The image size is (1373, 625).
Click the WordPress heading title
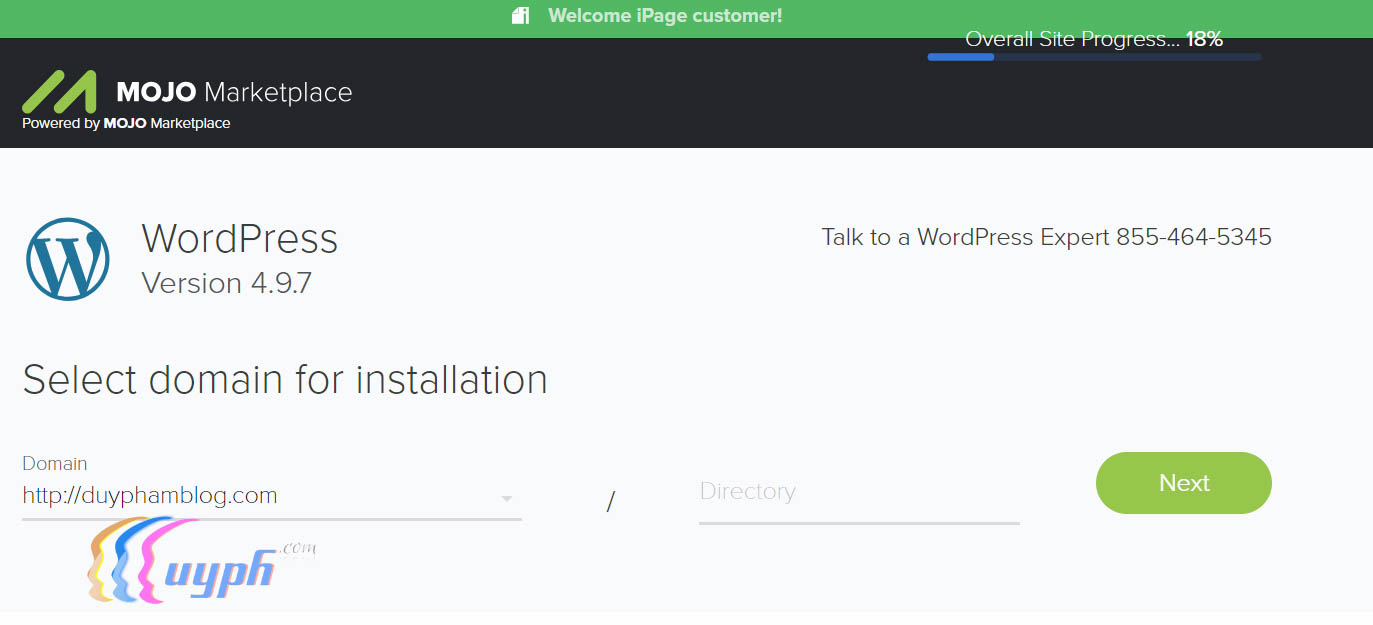click(240, 240)
